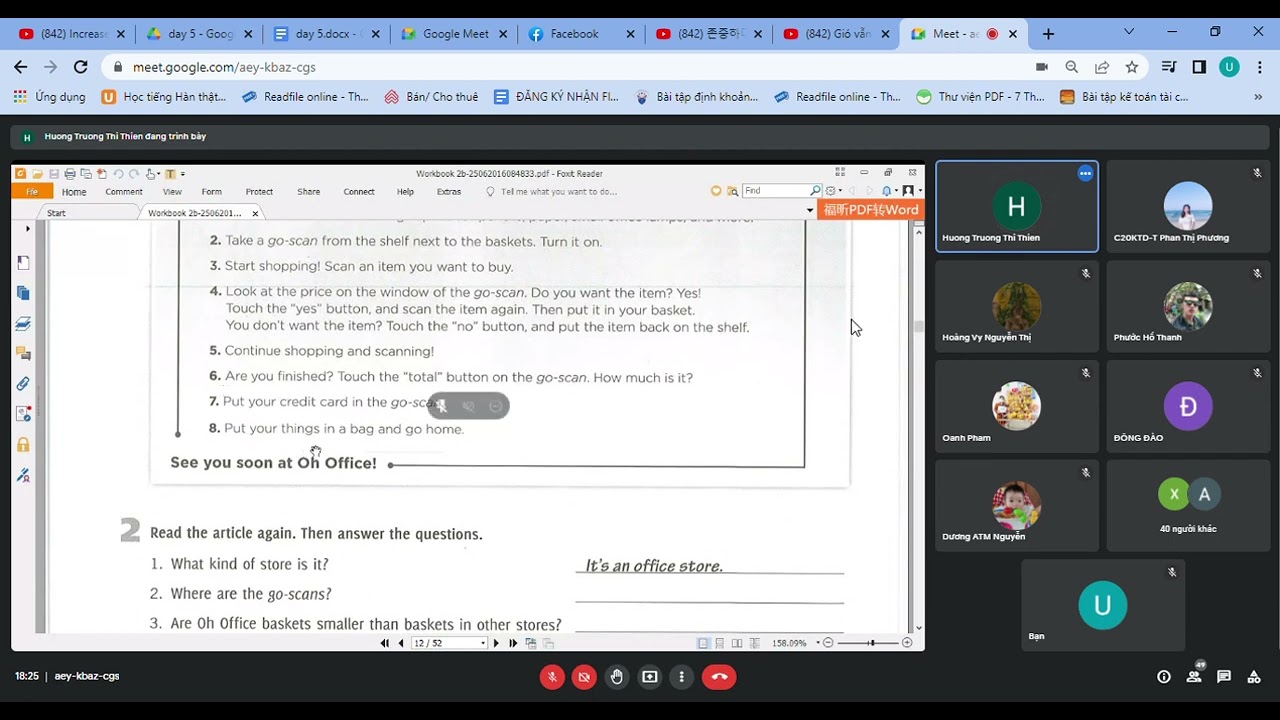Open the bookmarks panel in Foxit sidebar
The height and width of the screenshot is (720, 1280).
point(23,263)
